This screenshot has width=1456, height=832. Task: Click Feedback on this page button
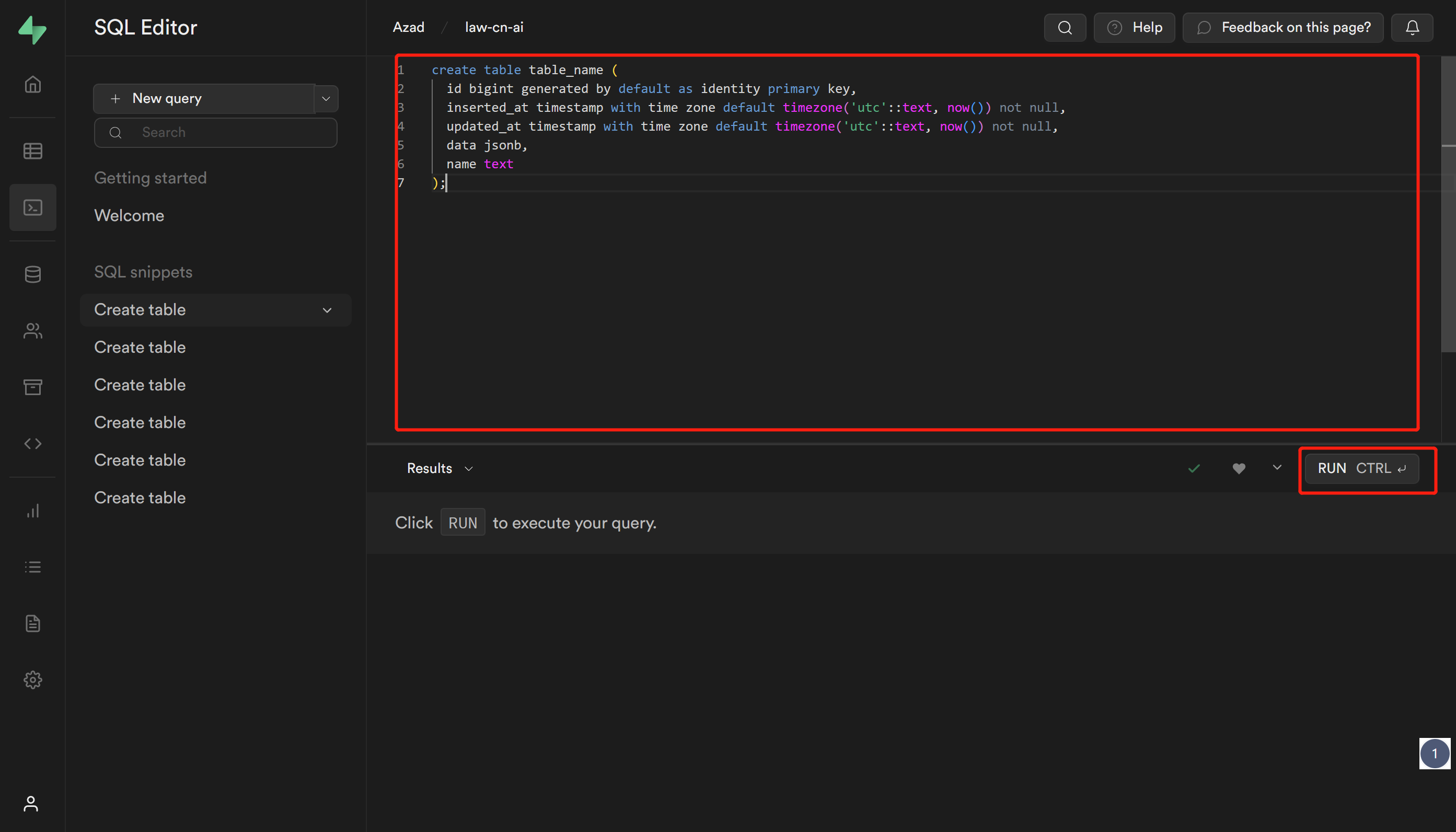[1283, 27]
